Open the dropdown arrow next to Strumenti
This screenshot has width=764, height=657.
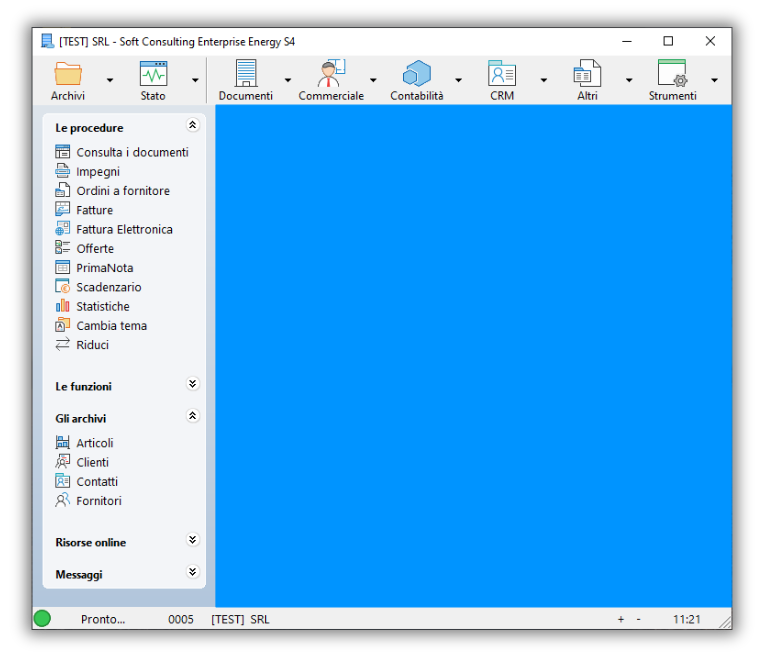click(714, 80)
